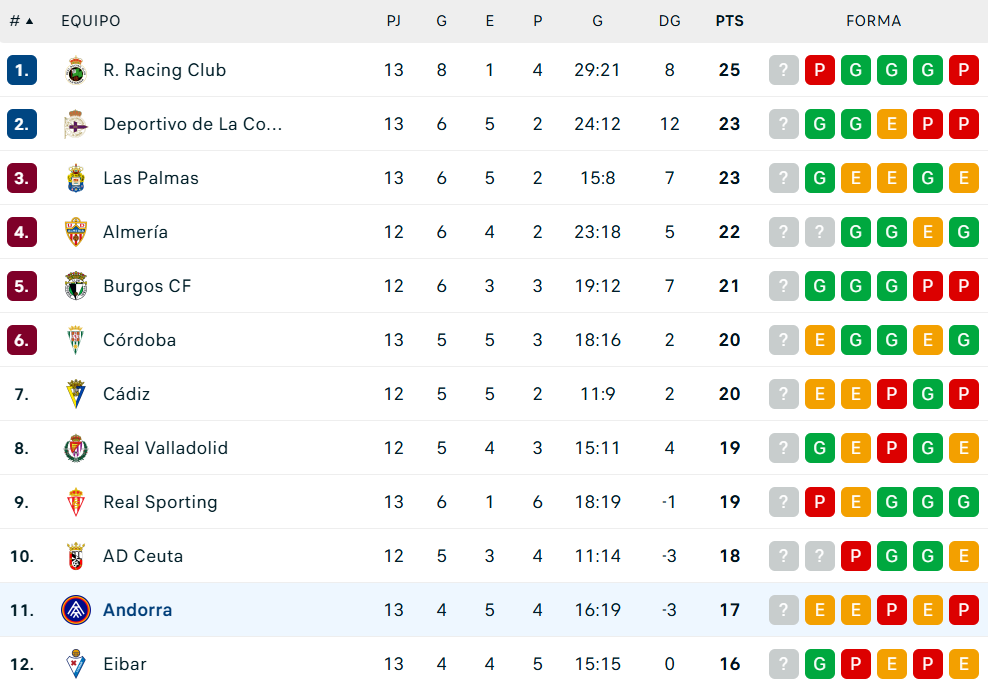The width and height of the screenshot is (988, 685).
Task: Open the Cádiz team link
Action: pos(126,394)
